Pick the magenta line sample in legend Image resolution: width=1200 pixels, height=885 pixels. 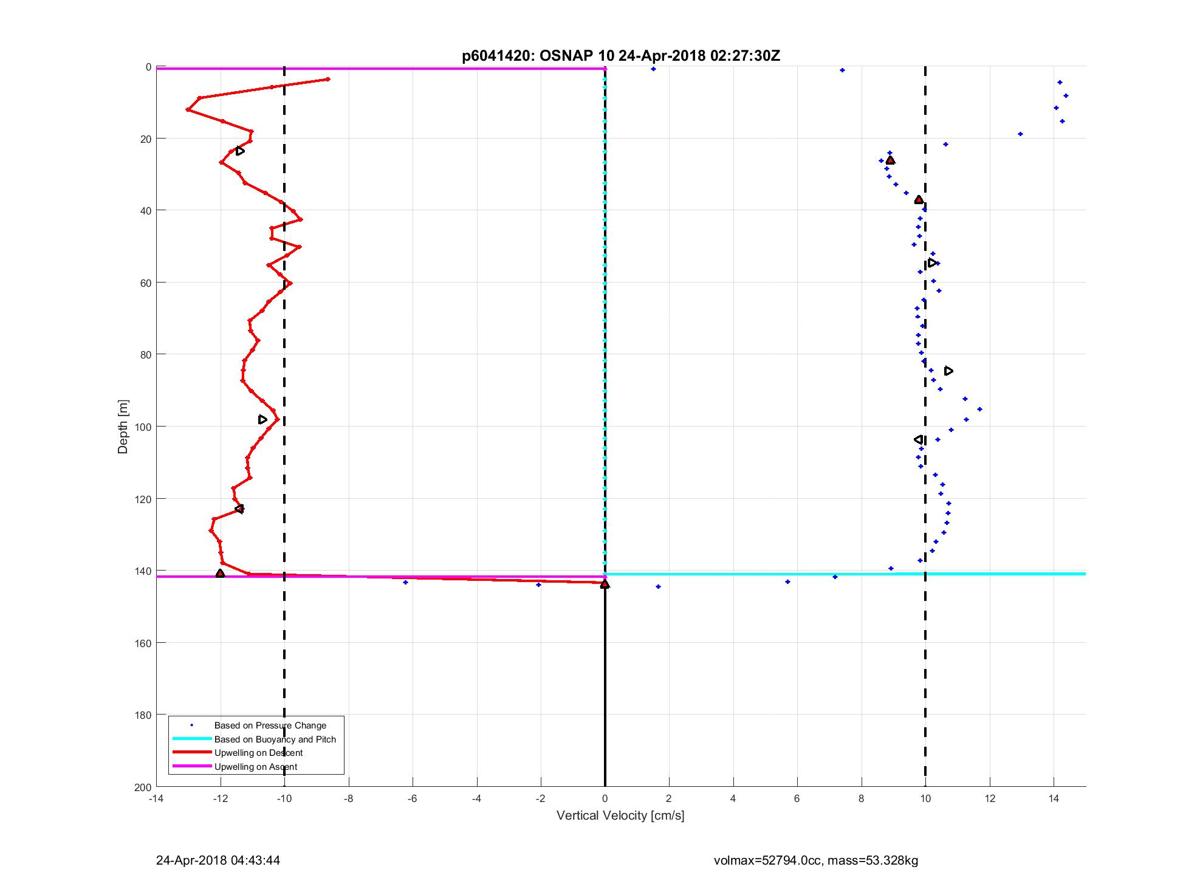[191, 766]
